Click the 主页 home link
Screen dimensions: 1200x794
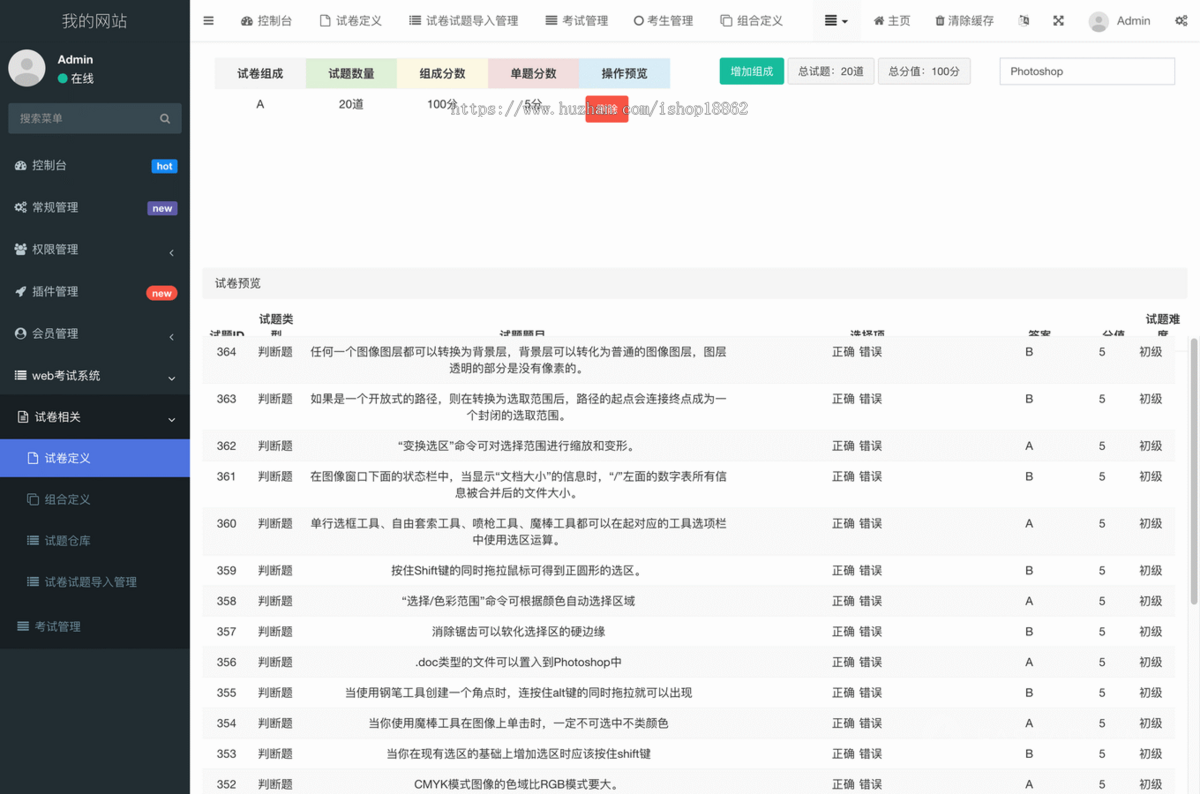(891, 20)
